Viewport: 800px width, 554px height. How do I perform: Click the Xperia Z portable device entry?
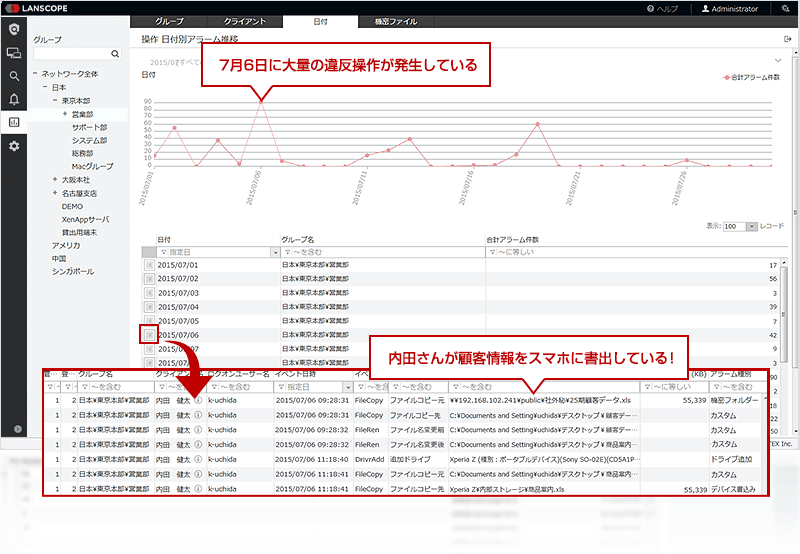click(544, 459)
